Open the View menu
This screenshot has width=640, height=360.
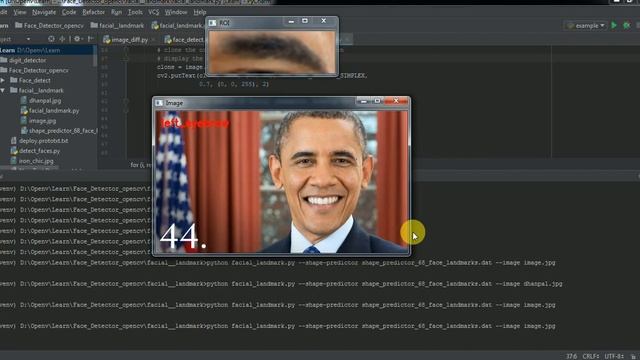point(20,12)
